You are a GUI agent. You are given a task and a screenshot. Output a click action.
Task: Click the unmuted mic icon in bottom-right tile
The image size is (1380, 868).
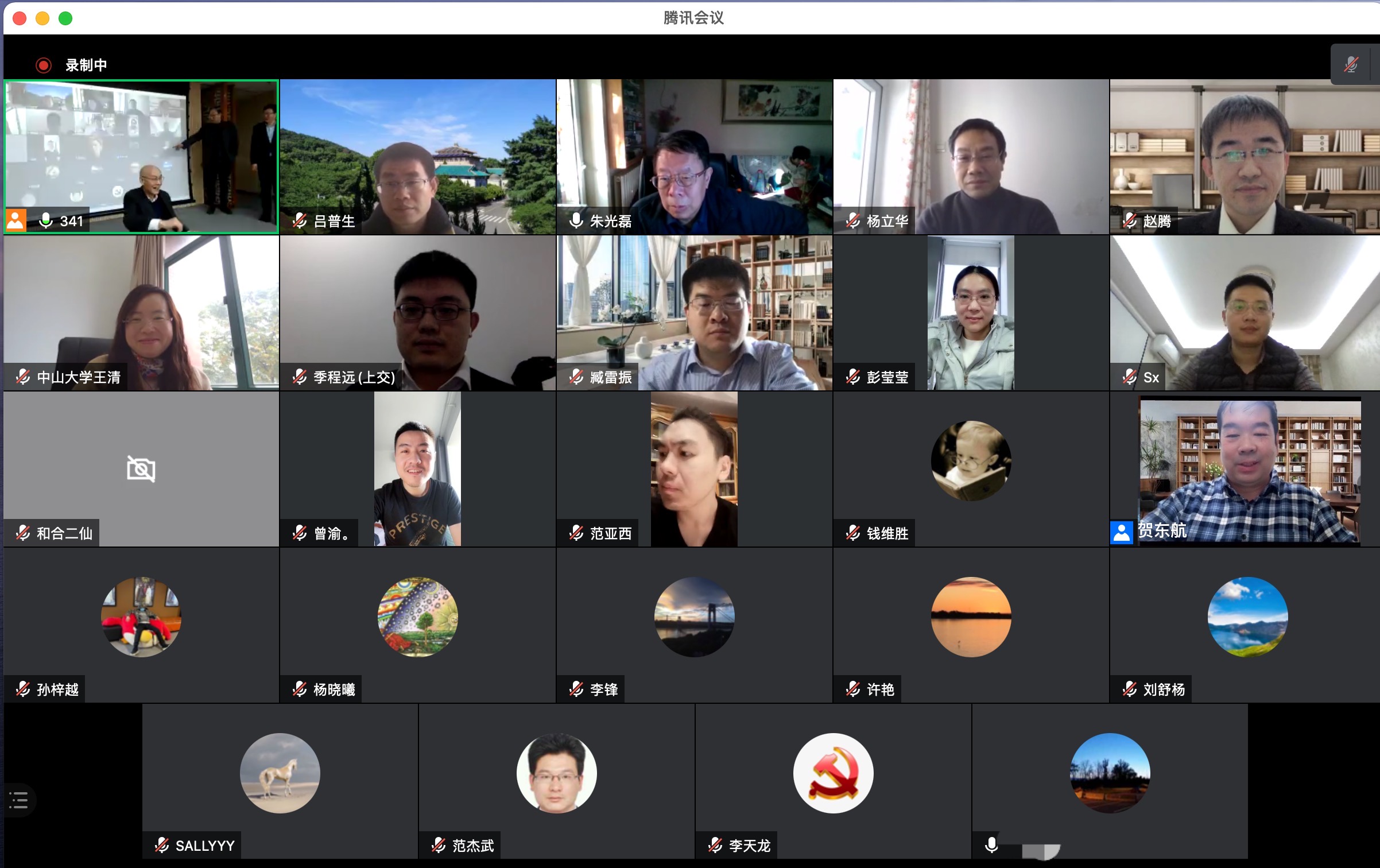click(x=991, y=844)
